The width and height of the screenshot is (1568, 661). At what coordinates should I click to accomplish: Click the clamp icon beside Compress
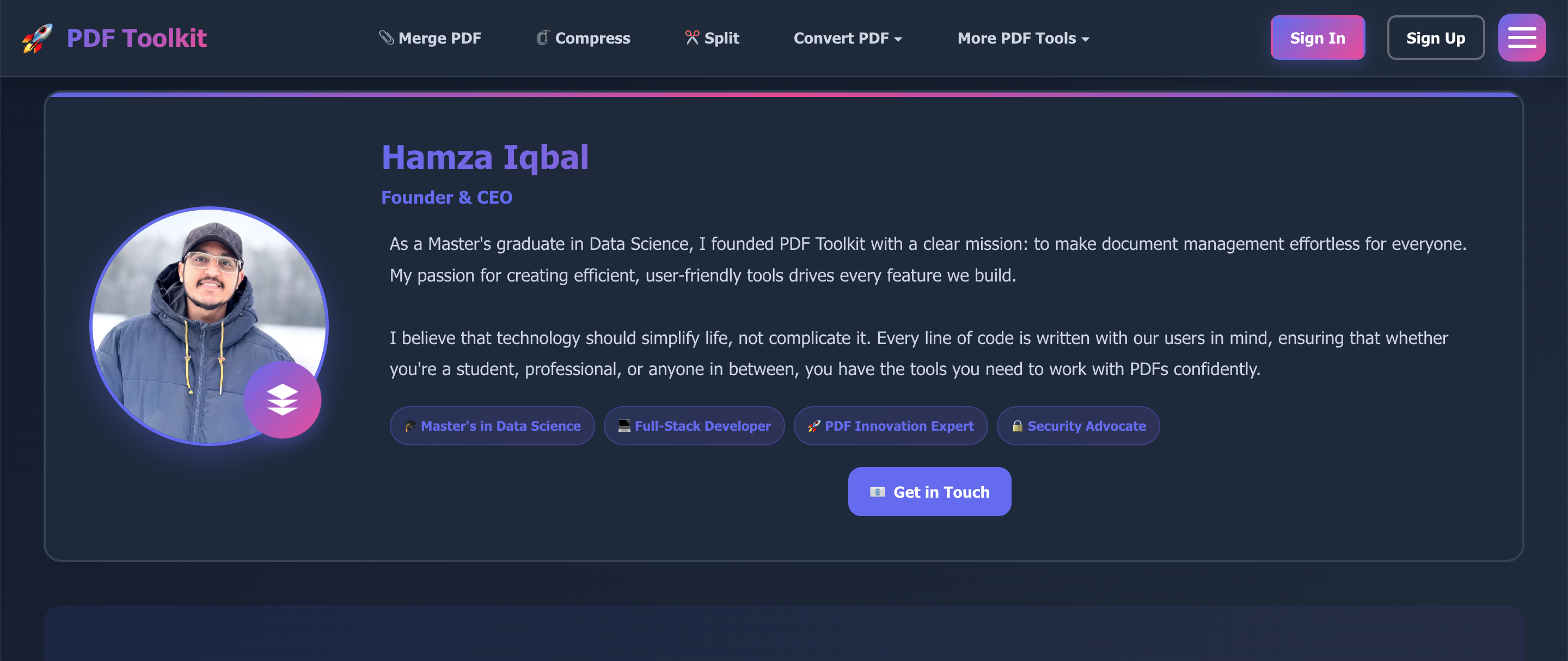tap(543, 38)
